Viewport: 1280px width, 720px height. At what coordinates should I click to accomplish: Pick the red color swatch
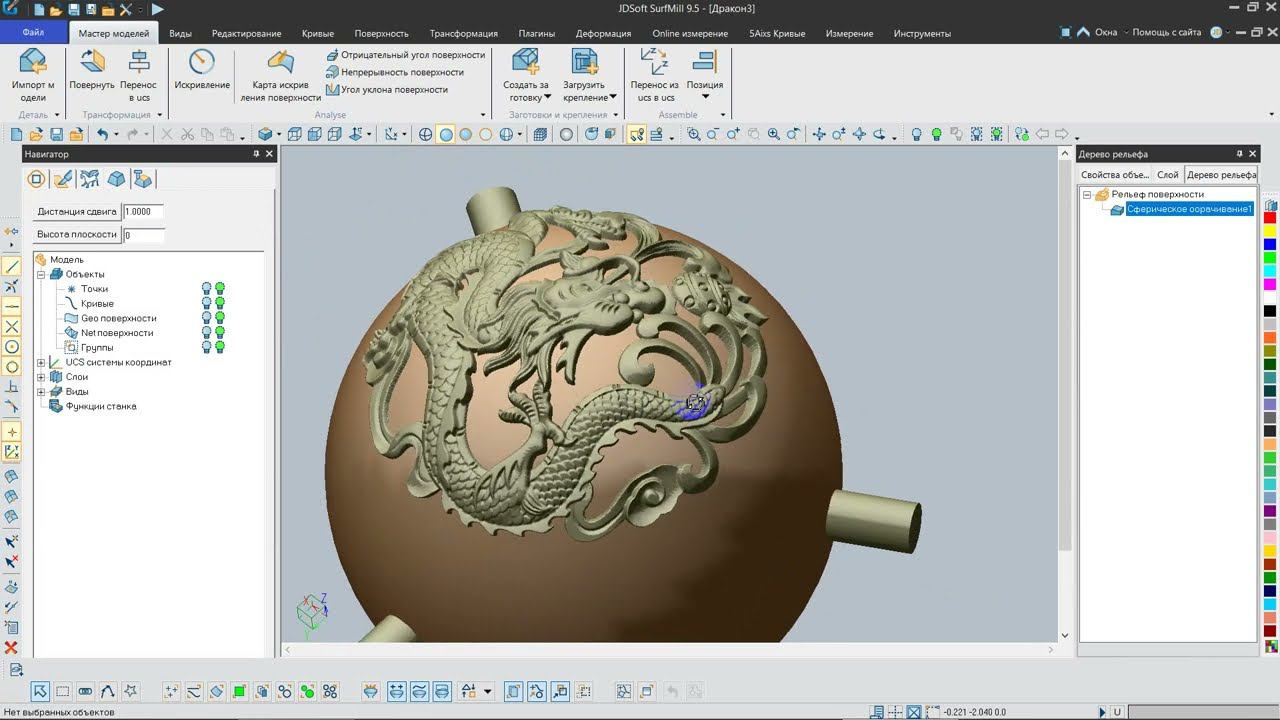tap(1270, 218)
